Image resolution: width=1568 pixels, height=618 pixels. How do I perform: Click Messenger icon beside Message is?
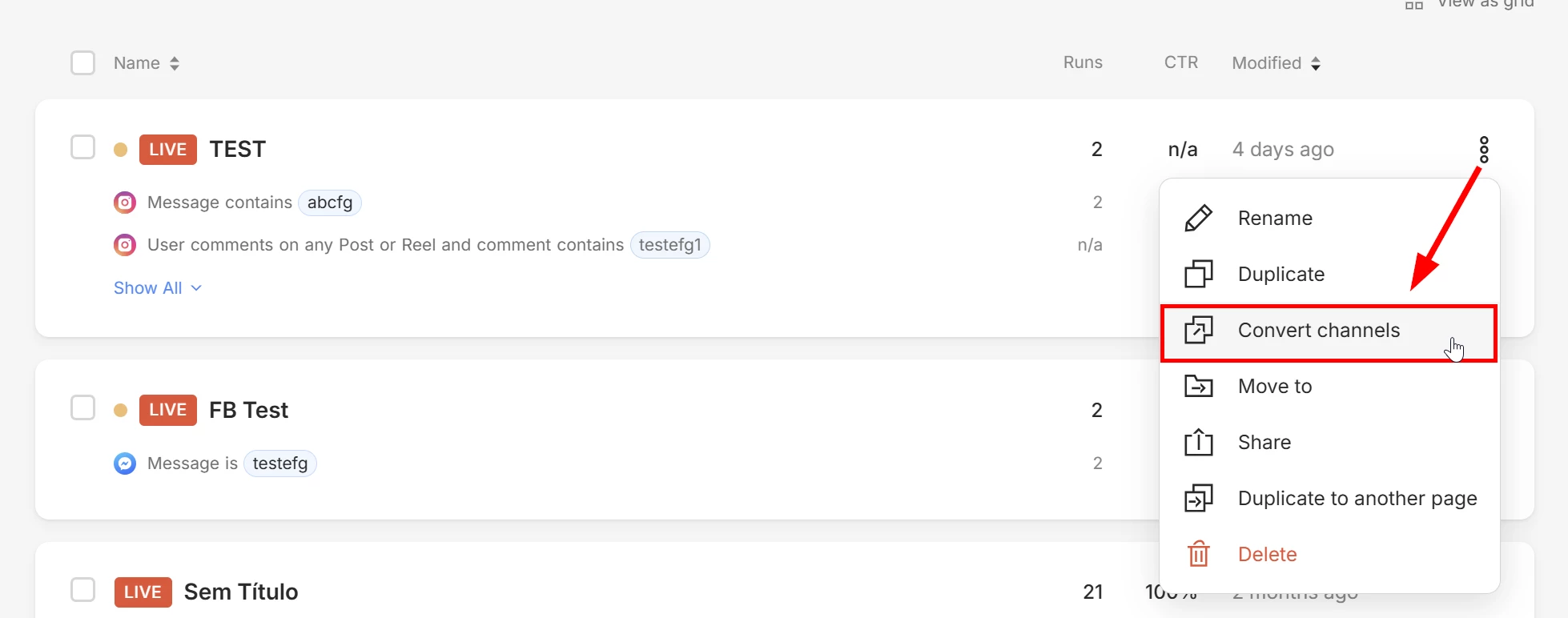tap(125, 463)
